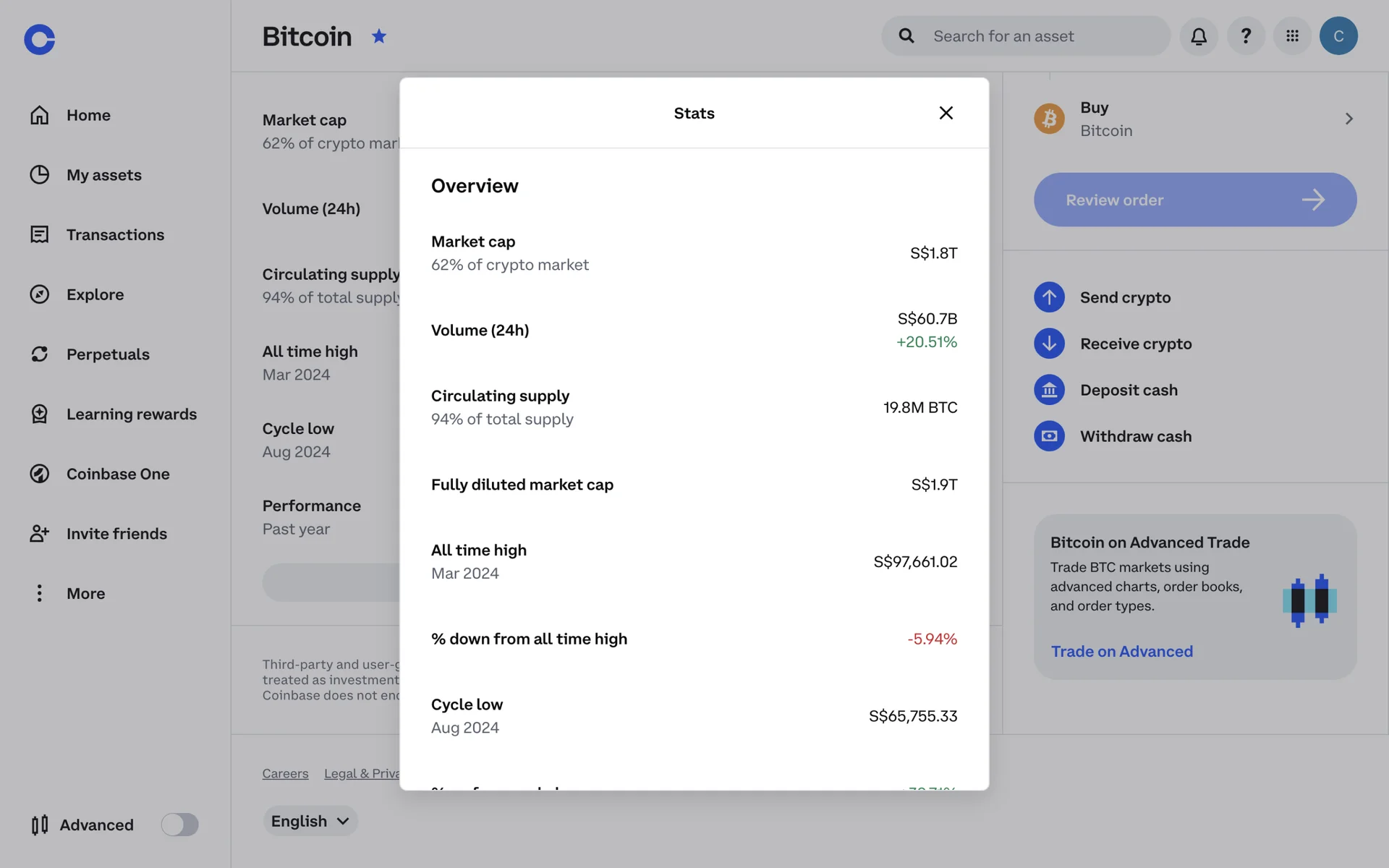This screenshot has height=868, width=1389.
Task: Click the Coinbase logo icon
Action: [39, 39]
